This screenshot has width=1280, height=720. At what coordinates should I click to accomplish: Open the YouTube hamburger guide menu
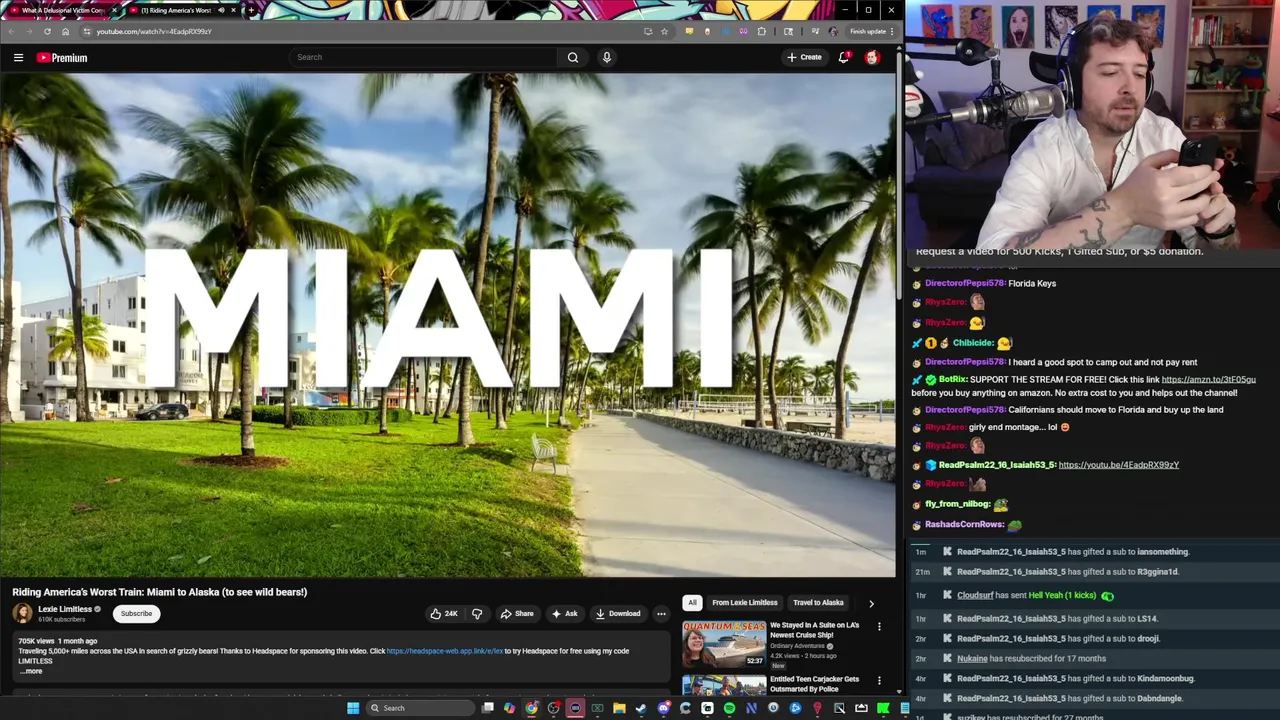[x=18, y=58]
